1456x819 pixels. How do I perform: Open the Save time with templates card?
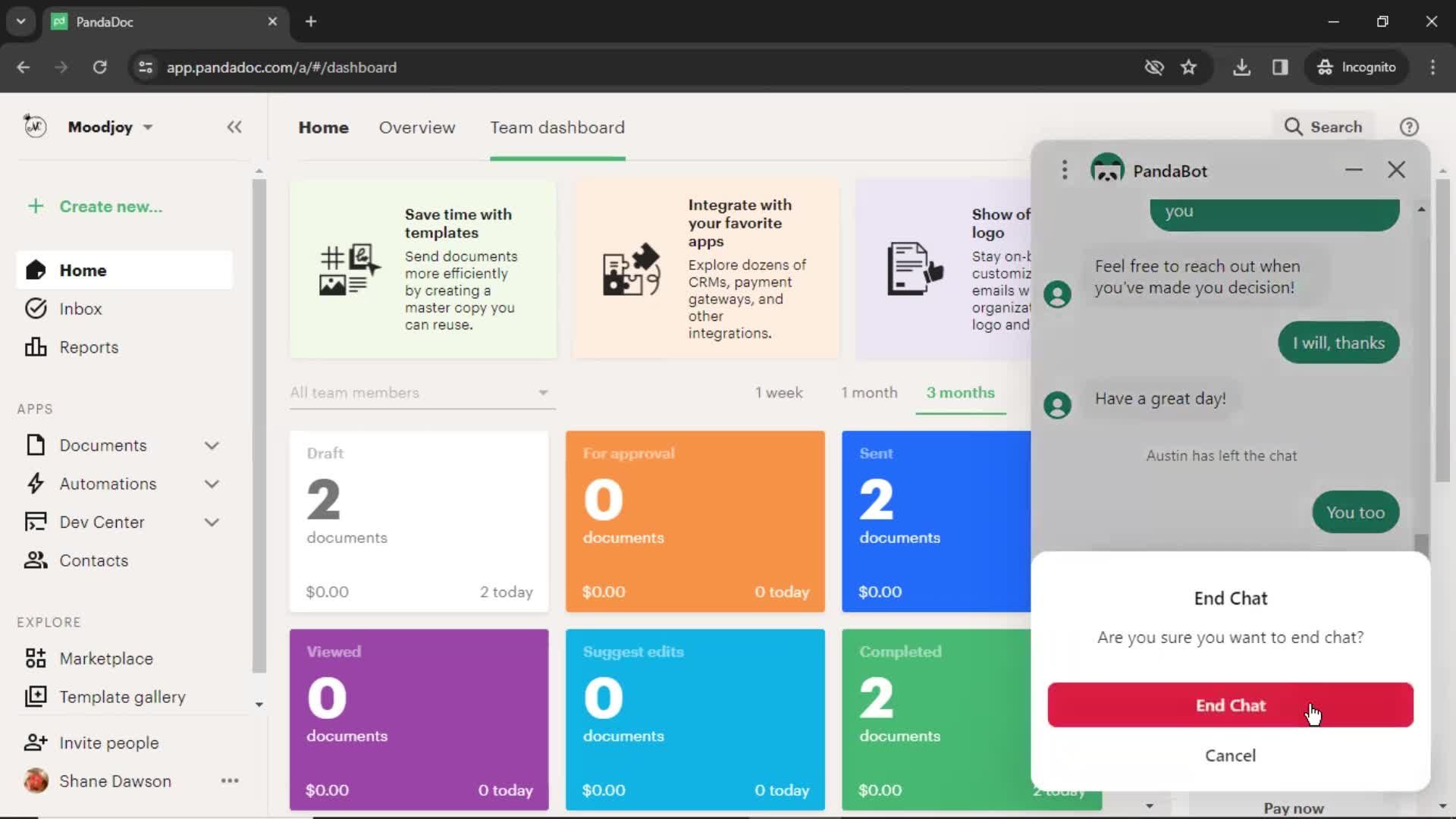click(x=423, y=269)
